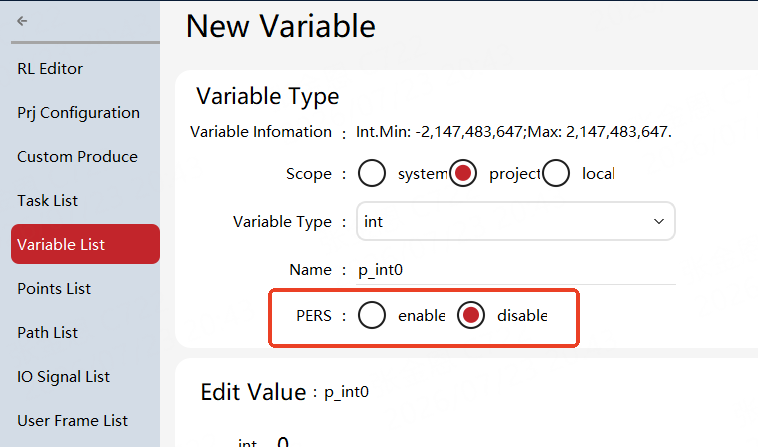The width and height of the screenshot is (758, 447).
Task: Enable the PERS option
Action: tap(372, 315)
